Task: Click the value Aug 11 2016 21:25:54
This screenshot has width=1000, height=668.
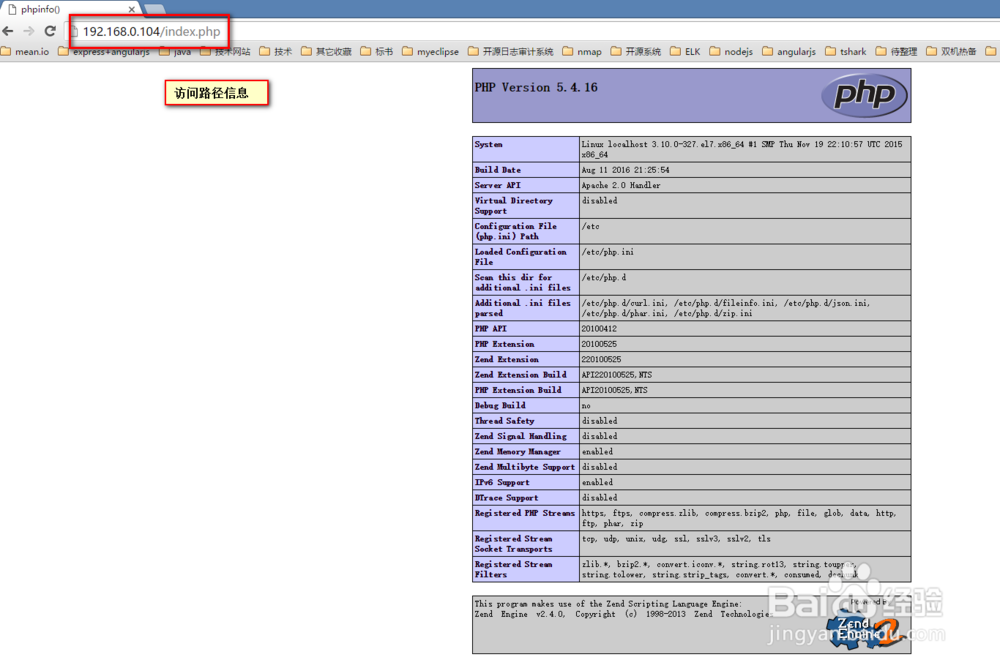Action: click(x=625, y=170)
